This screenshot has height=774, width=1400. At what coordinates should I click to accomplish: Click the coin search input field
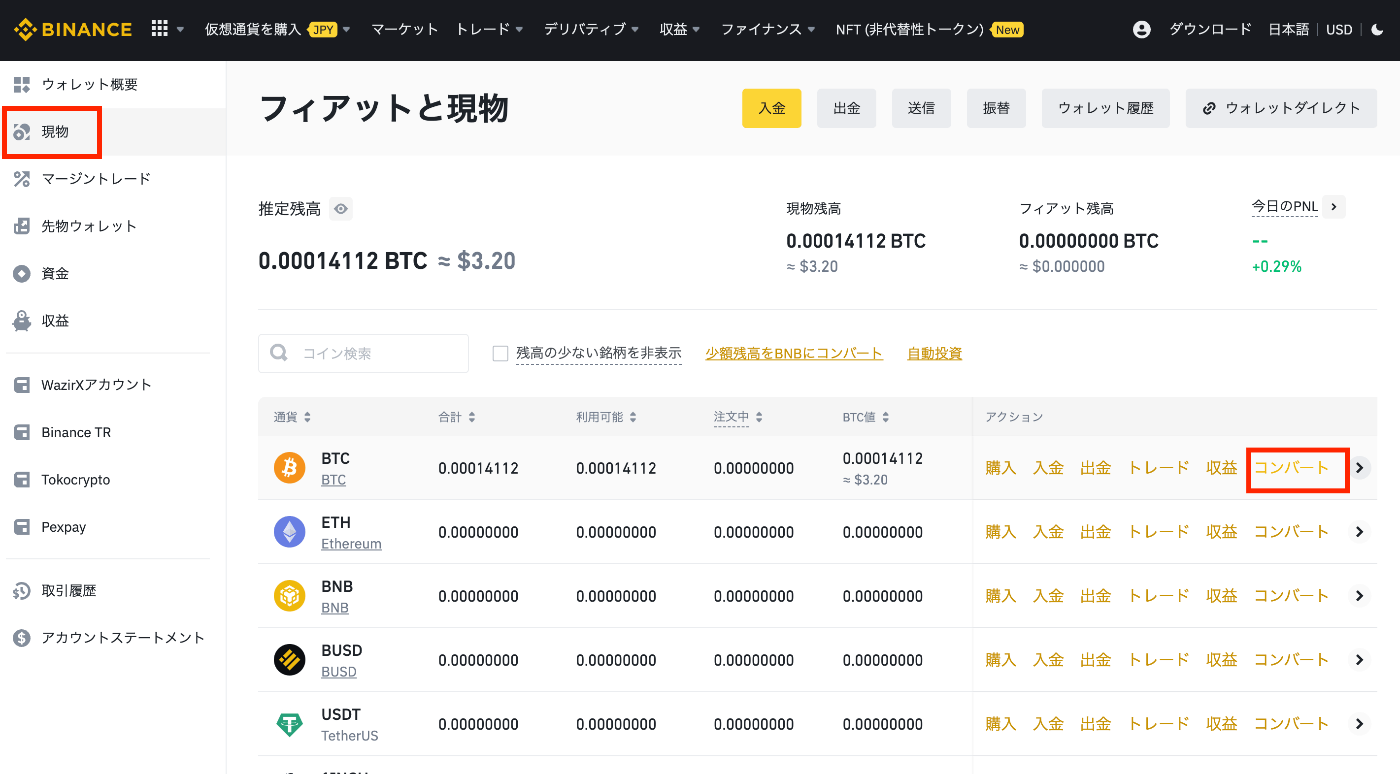pos(363,353)
